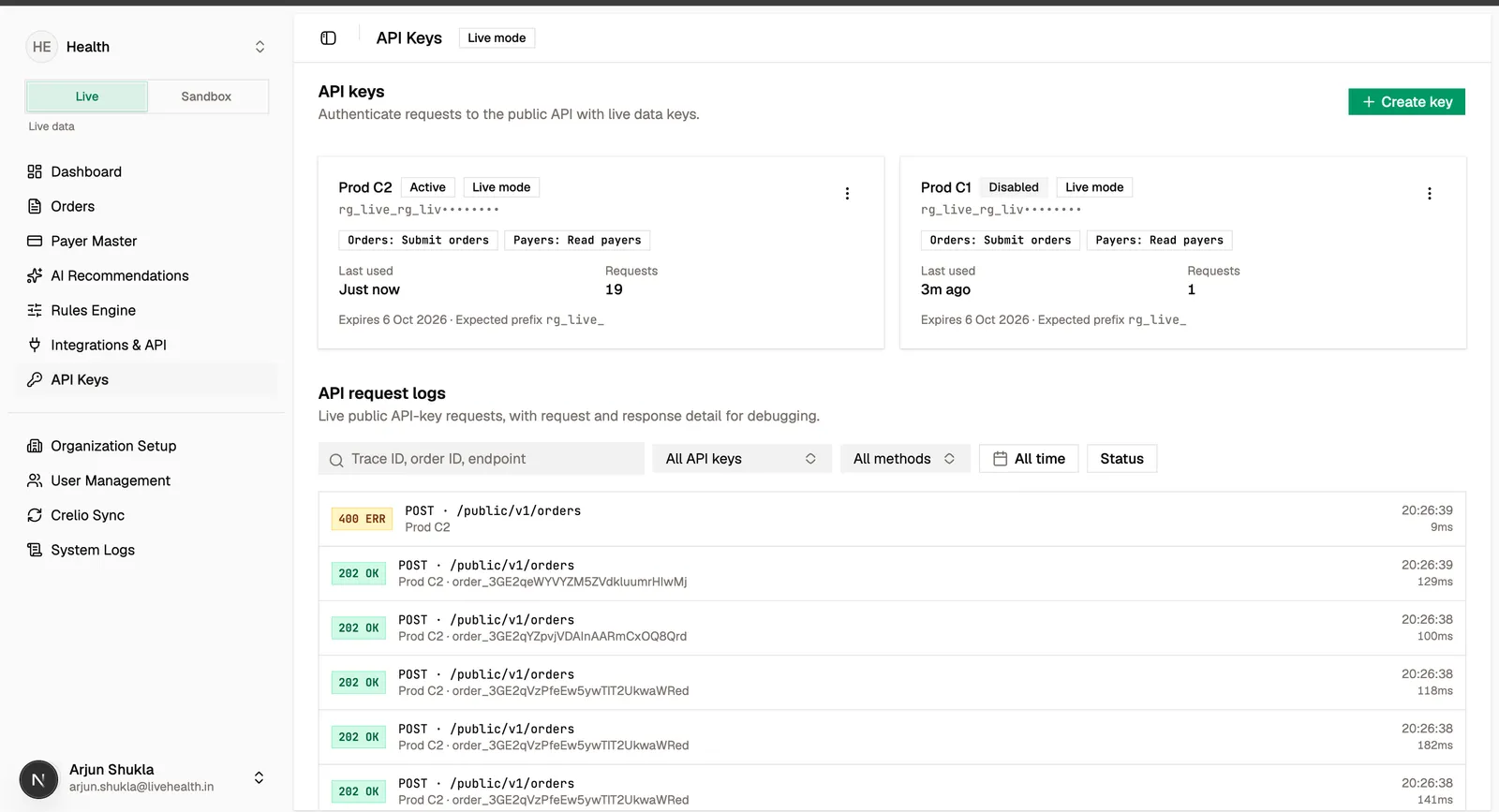This screenshot has height=812, width=1499.
Task: Open the log for order_3GE2qYZpvjVDAInAARmCxOQ8Qrd
Action: point(892,627)
